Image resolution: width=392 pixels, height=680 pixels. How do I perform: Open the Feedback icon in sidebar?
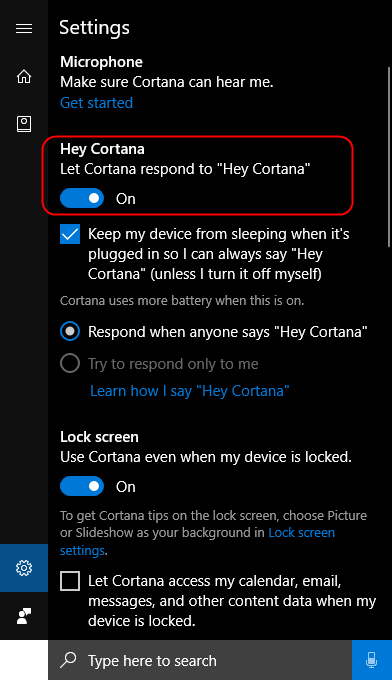tap(24, 616)
